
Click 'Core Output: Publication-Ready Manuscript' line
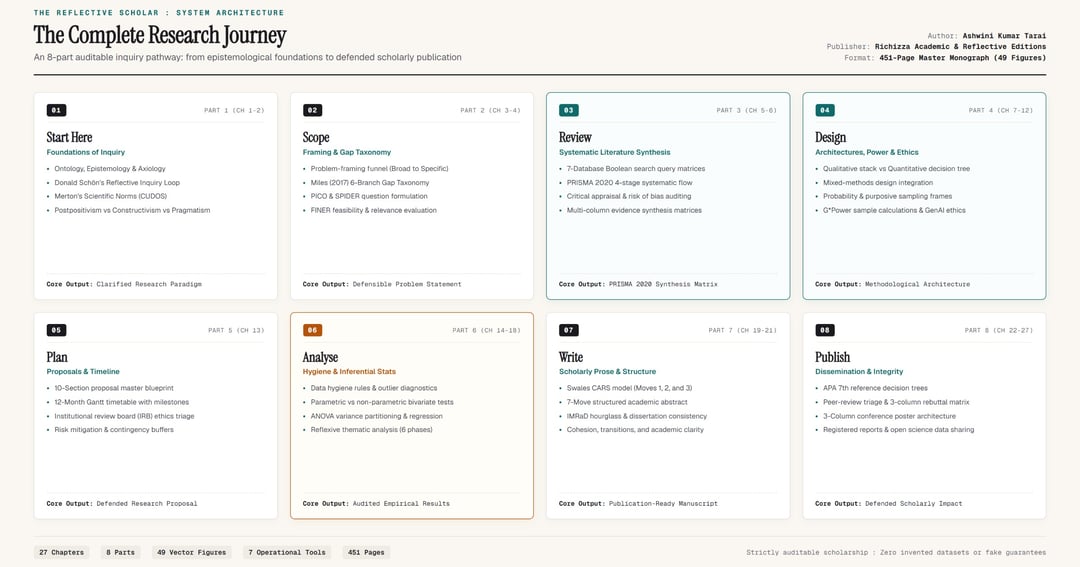click(x=638, y=504)
